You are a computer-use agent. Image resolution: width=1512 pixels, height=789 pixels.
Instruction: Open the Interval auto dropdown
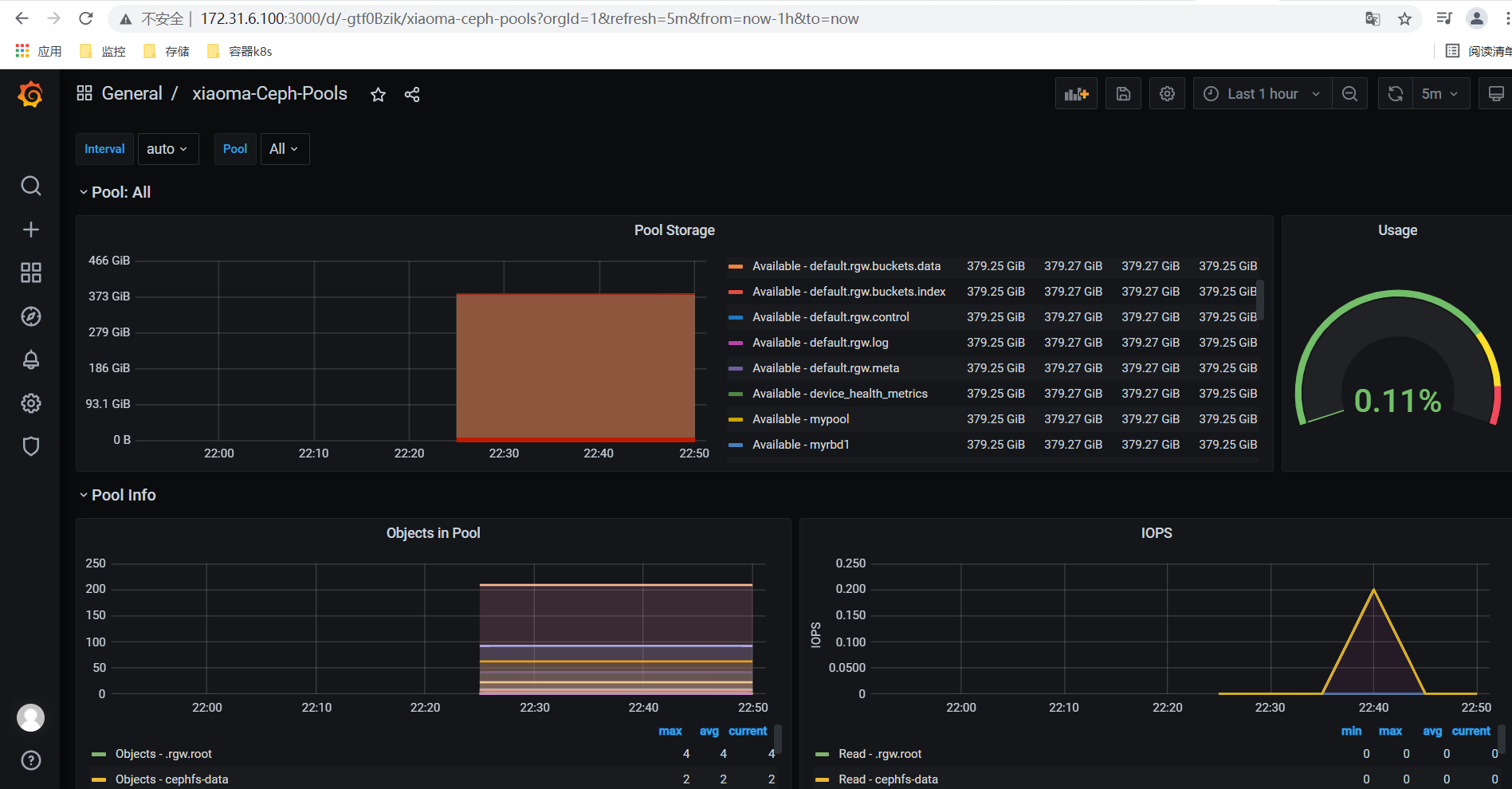(167, 149)
